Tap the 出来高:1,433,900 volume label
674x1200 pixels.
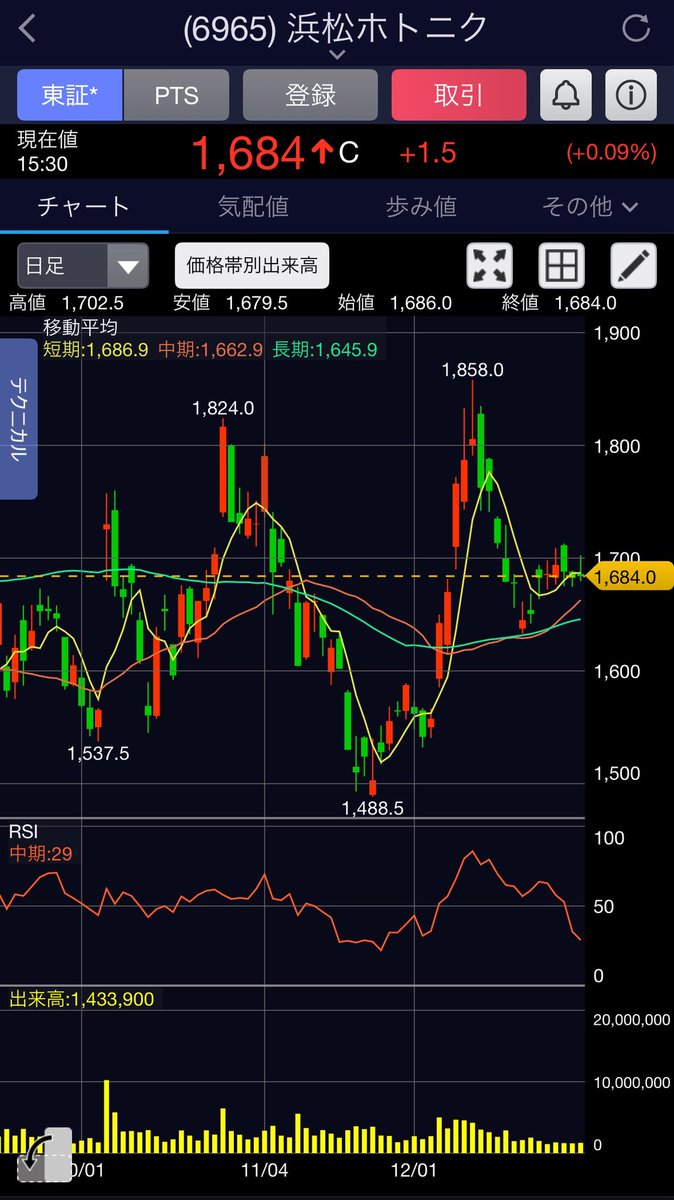pyautogui.click(x=81, y=998)
